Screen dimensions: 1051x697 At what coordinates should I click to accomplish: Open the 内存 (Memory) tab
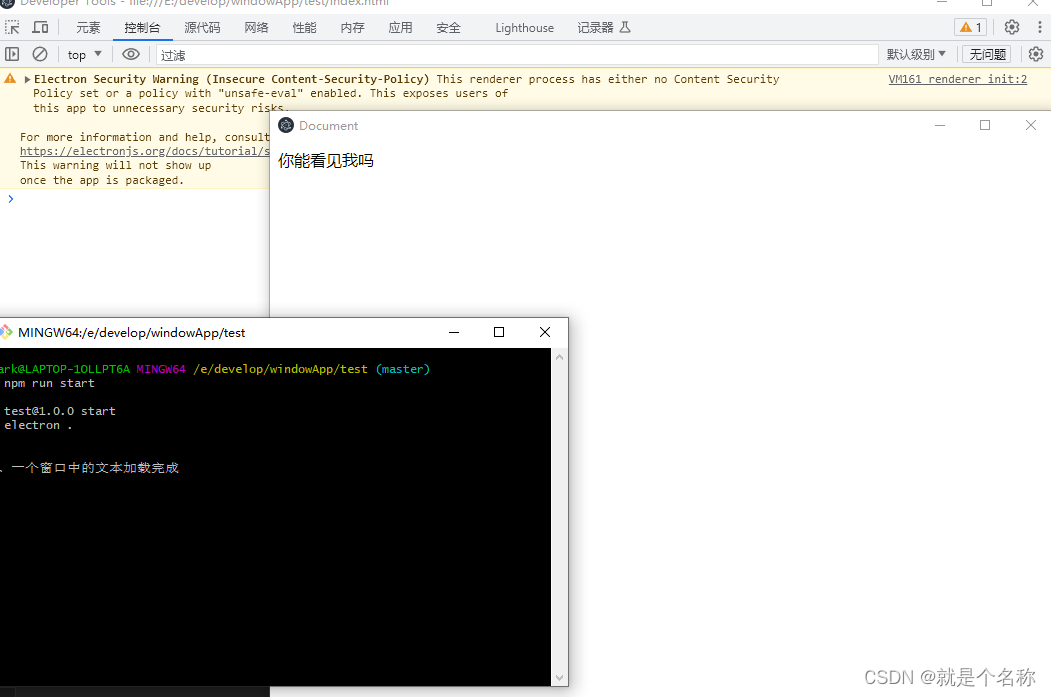coord(353,27)
